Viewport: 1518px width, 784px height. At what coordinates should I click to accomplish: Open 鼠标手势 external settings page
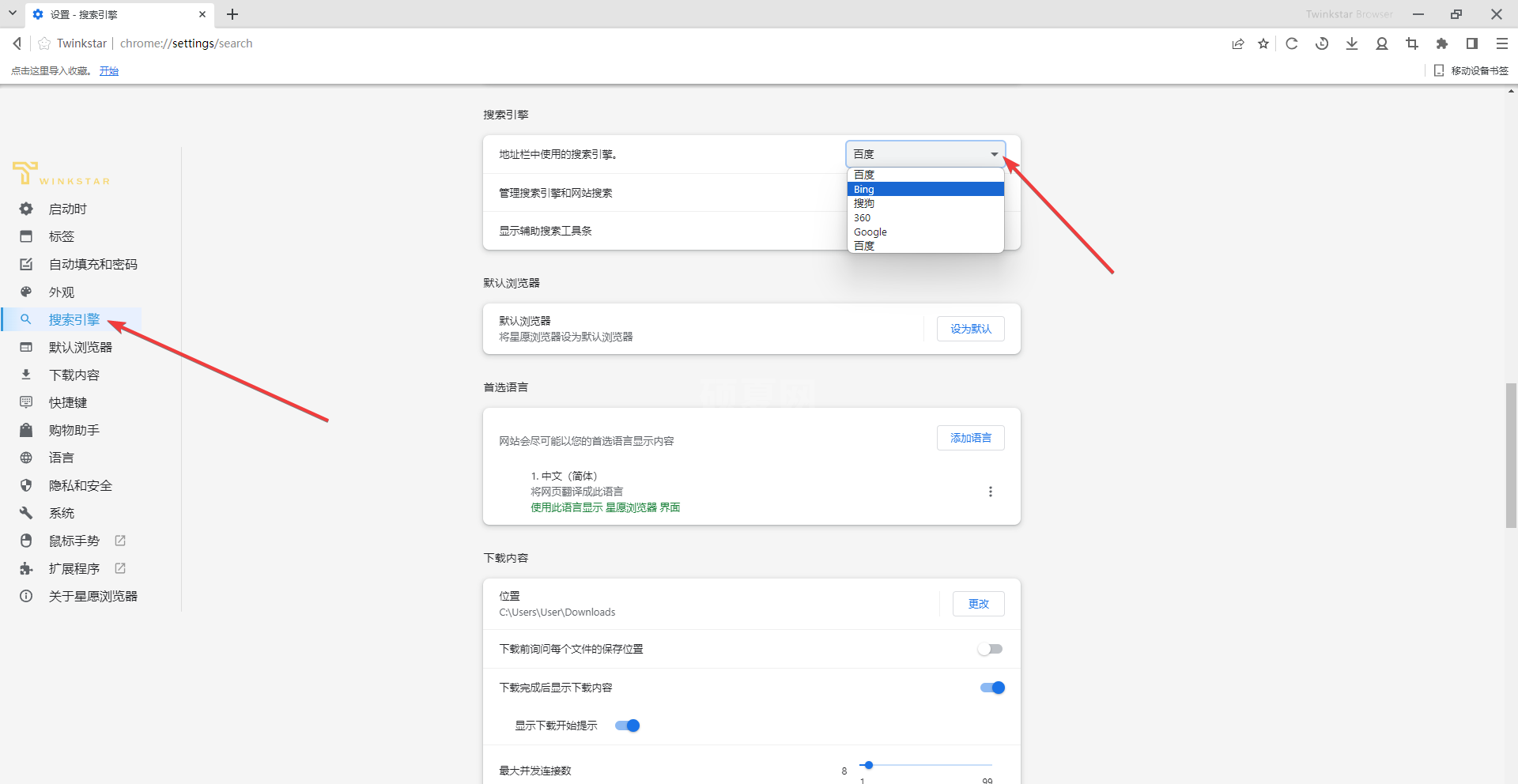pyautogui.click(x=74, y=541)
